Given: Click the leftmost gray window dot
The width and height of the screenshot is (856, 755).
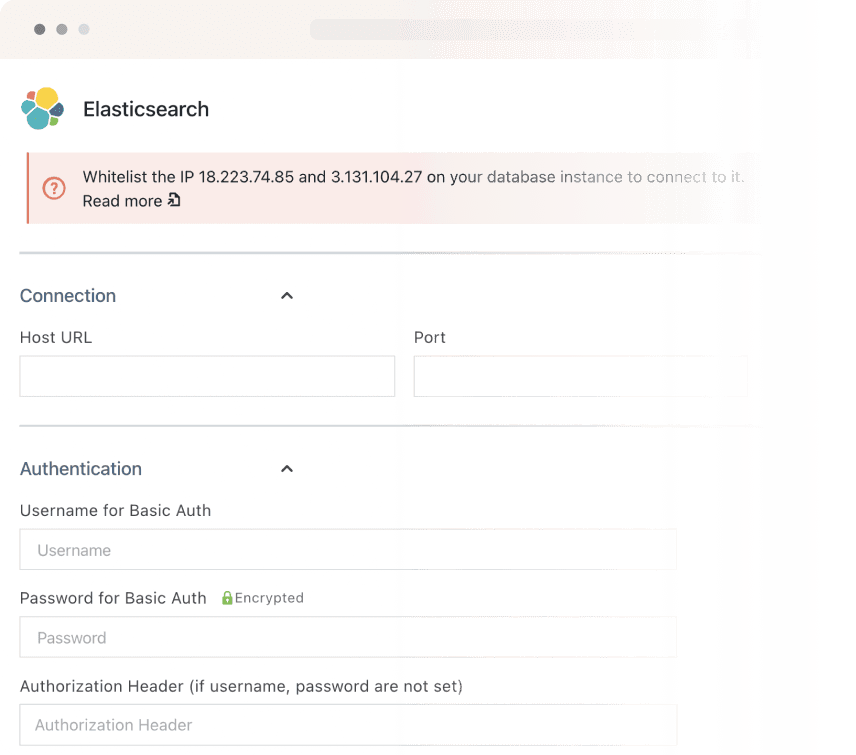Looking at the screenshot, I should tap(38, 29).
